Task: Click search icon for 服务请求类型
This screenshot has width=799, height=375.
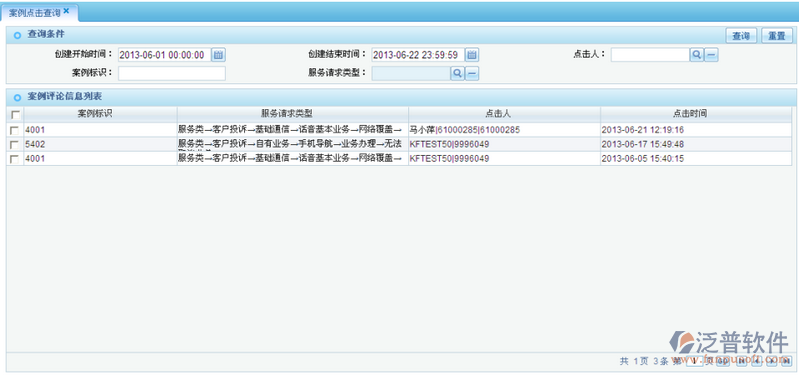Action: (x=457, y=73)
